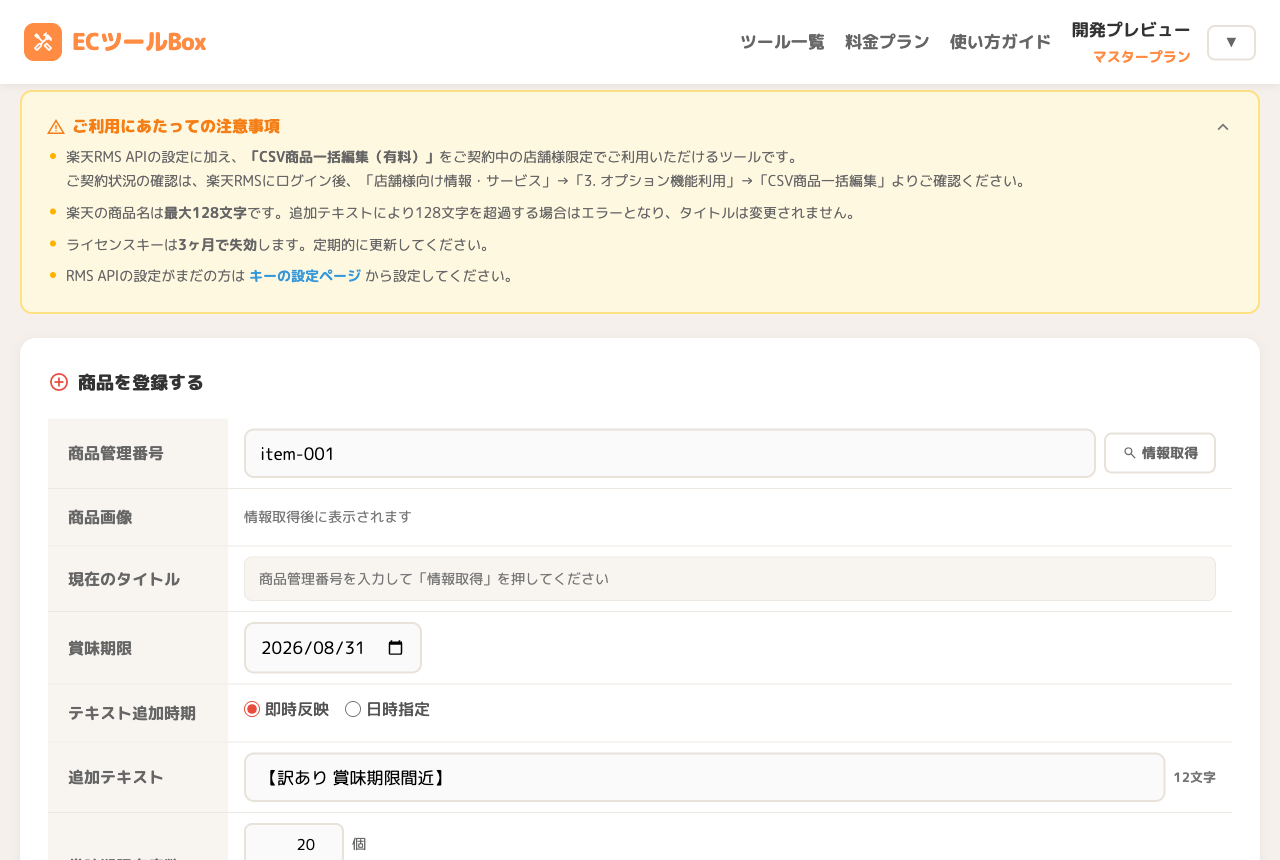Click the warning triangle icon in notice
Viewport: 1280px width, 860px height.
(56, 127)
